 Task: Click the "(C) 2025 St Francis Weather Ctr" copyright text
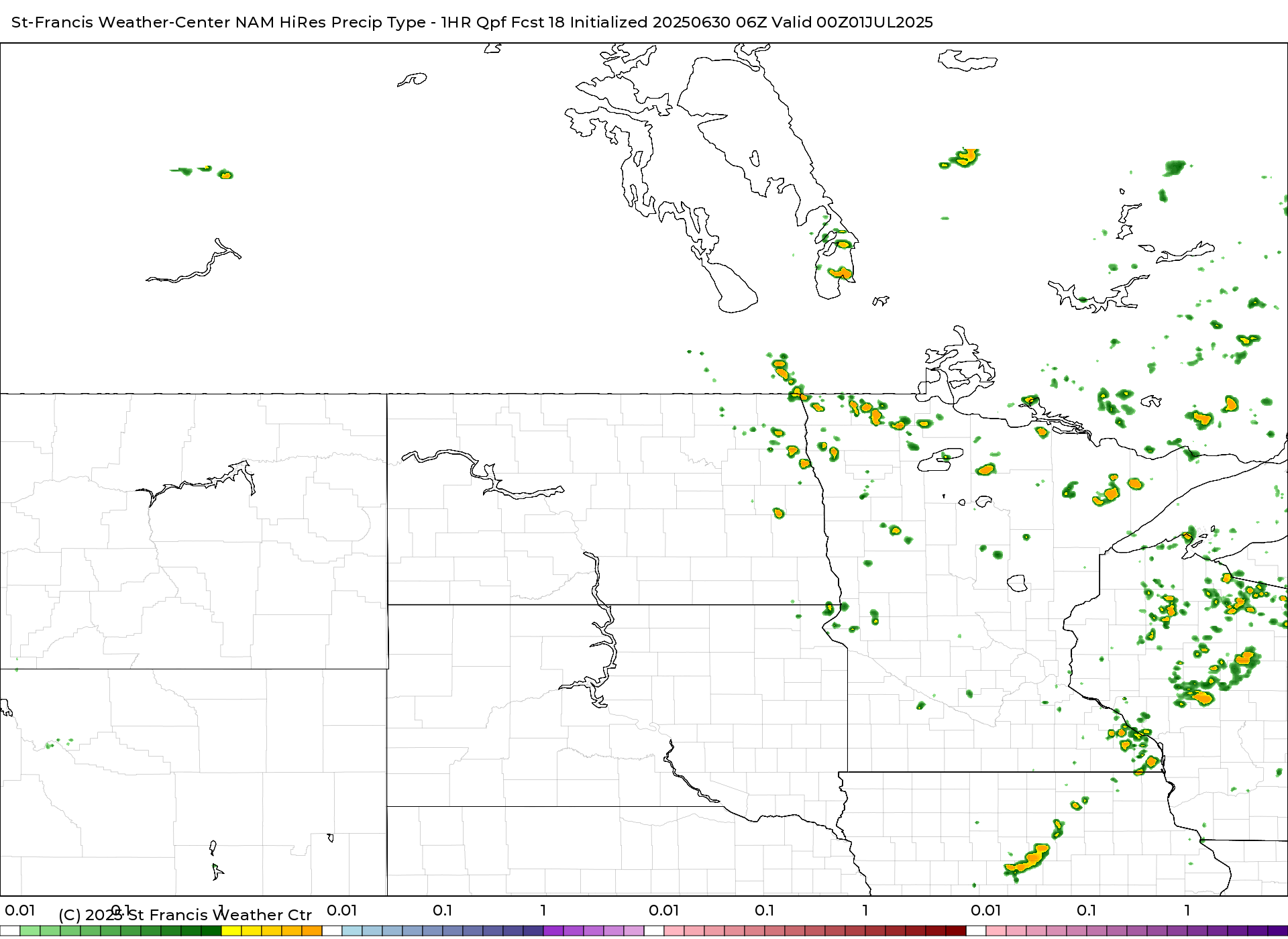coord(185,915)
